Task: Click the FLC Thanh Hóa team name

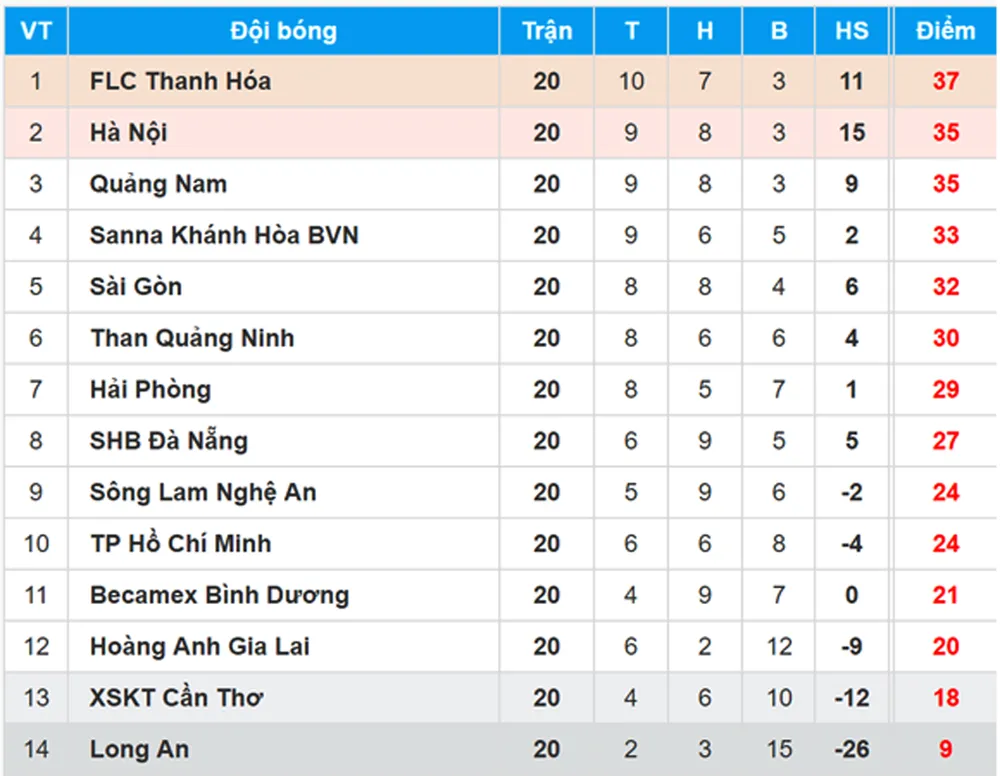Action: (180, 81)
